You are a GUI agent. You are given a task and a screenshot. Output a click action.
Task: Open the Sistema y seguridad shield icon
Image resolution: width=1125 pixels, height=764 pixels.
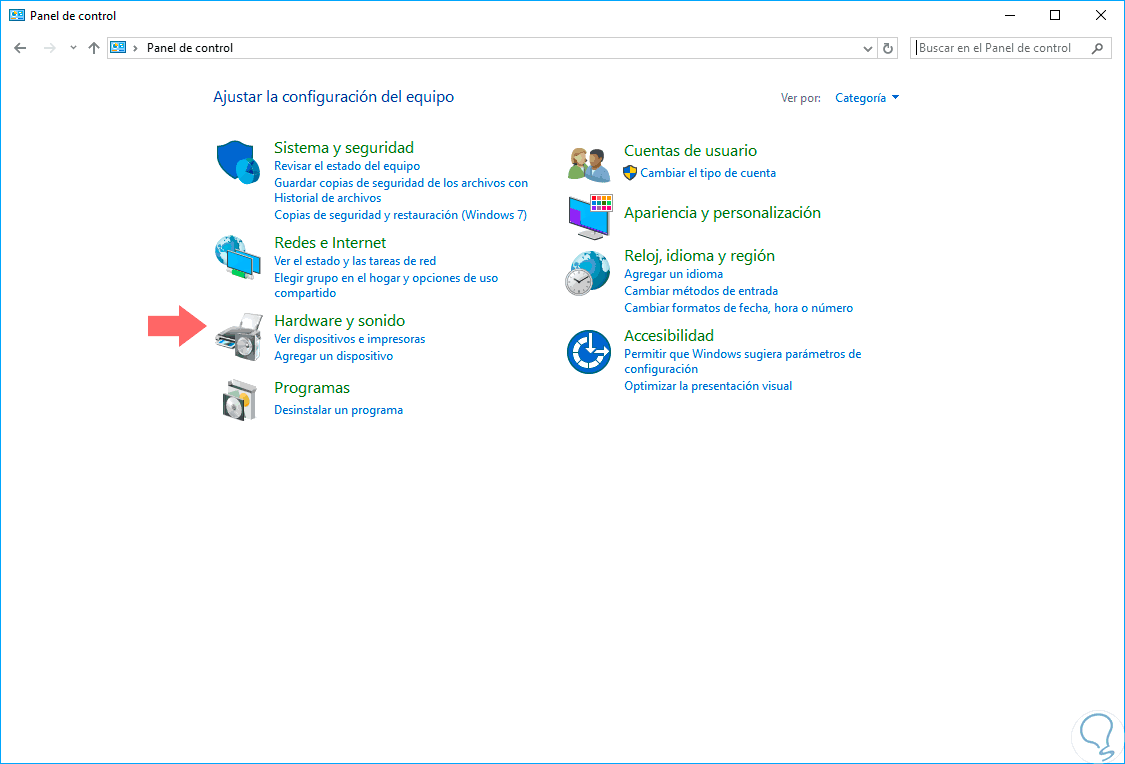237,162
